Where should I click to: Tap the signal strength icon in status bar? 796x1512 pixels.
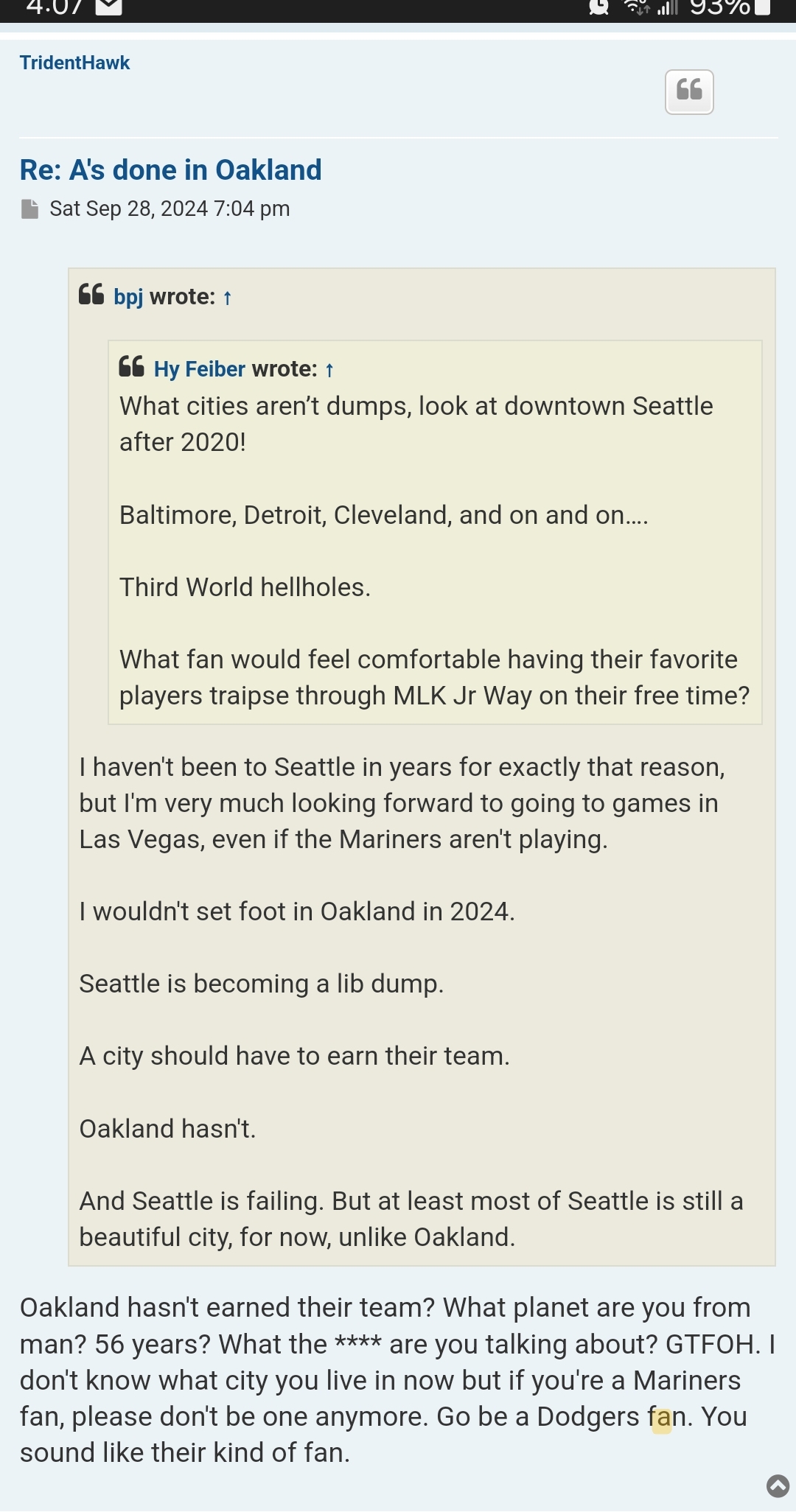click(x=667, y=7)
